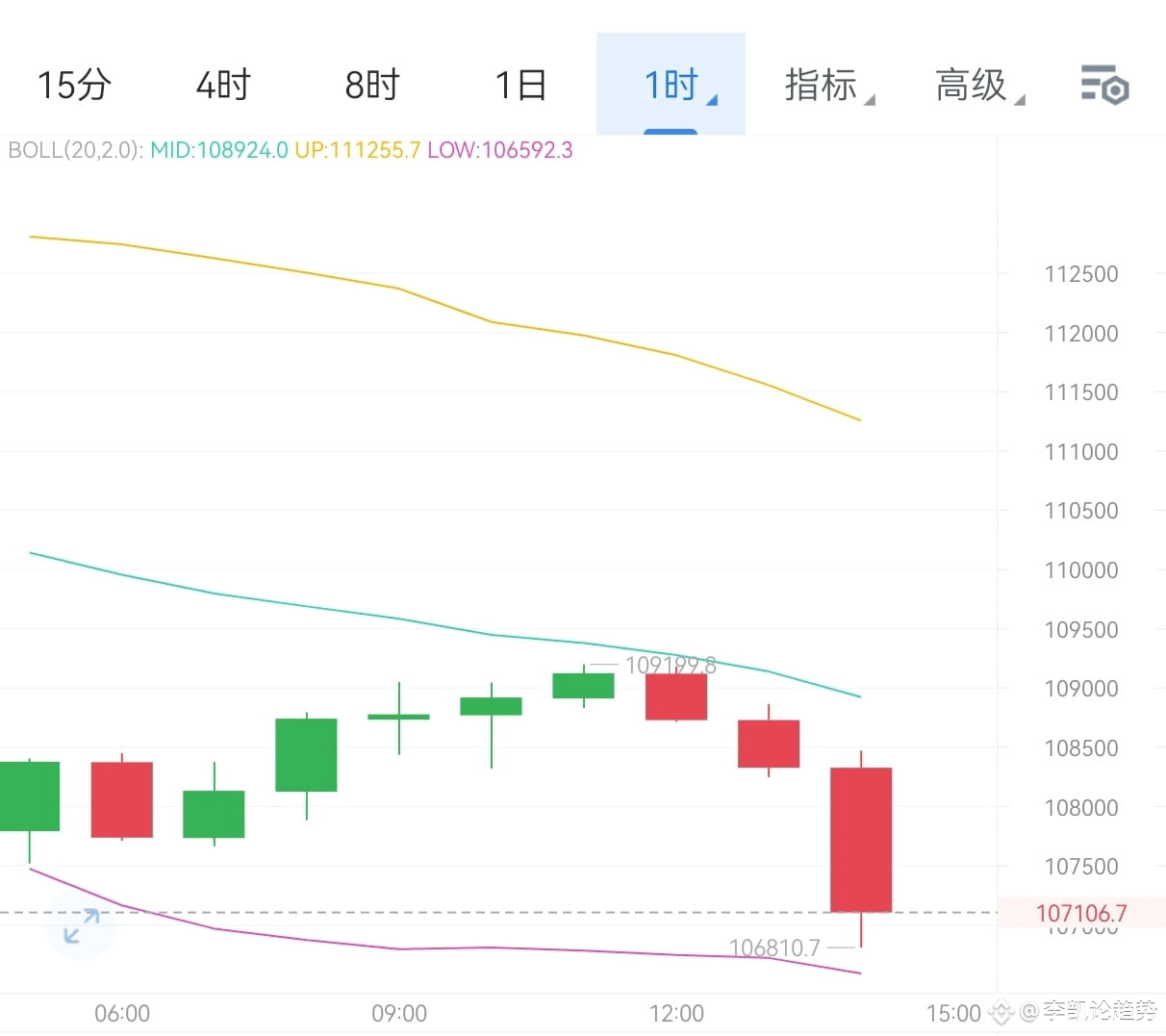Switch to the 15分 timeframe tab
Screen dimensions: 1166x1036
click(73, 85)
